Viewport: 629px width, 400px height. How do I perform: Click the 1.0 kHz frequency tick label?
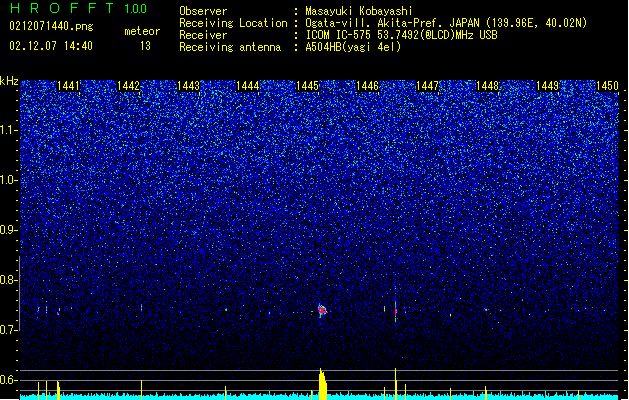coord(9,180)
